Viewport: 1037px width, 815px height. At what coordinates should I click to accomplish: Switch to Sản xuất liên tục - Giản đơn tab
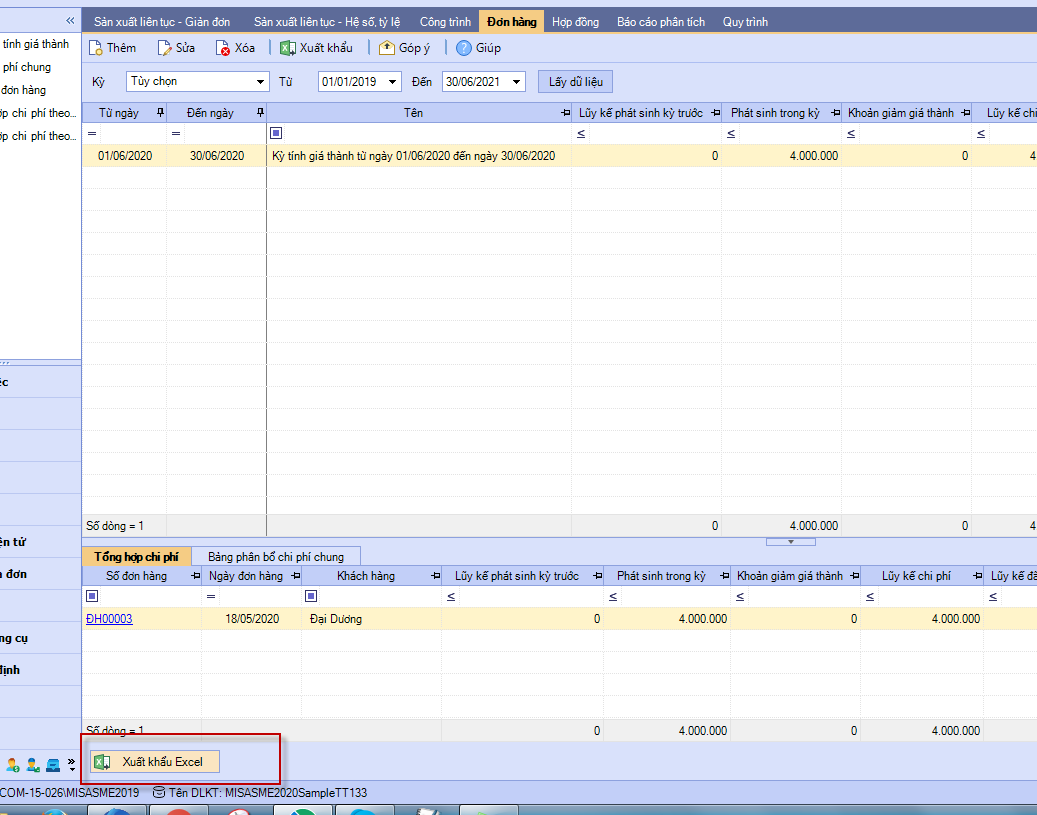[x=162, y=22]
